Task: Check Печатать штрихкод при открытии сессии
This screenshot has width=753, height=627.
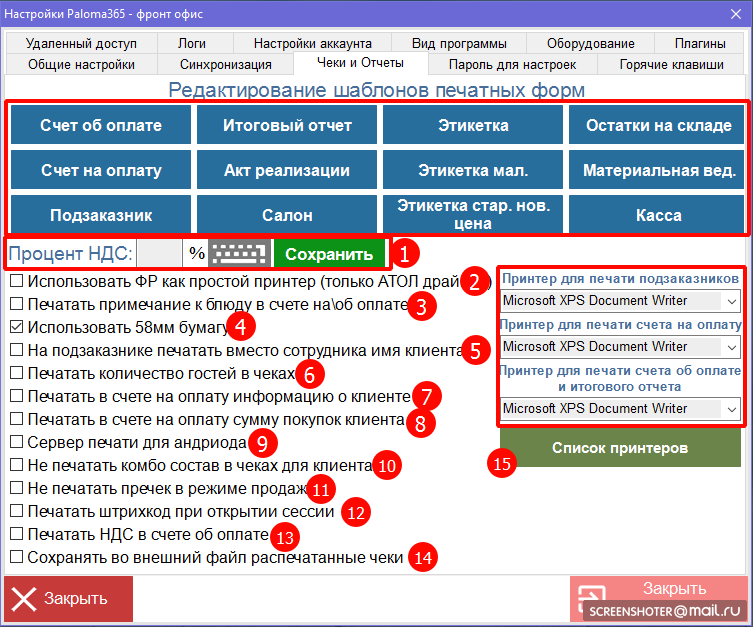Action: click(x=17, y=511)
